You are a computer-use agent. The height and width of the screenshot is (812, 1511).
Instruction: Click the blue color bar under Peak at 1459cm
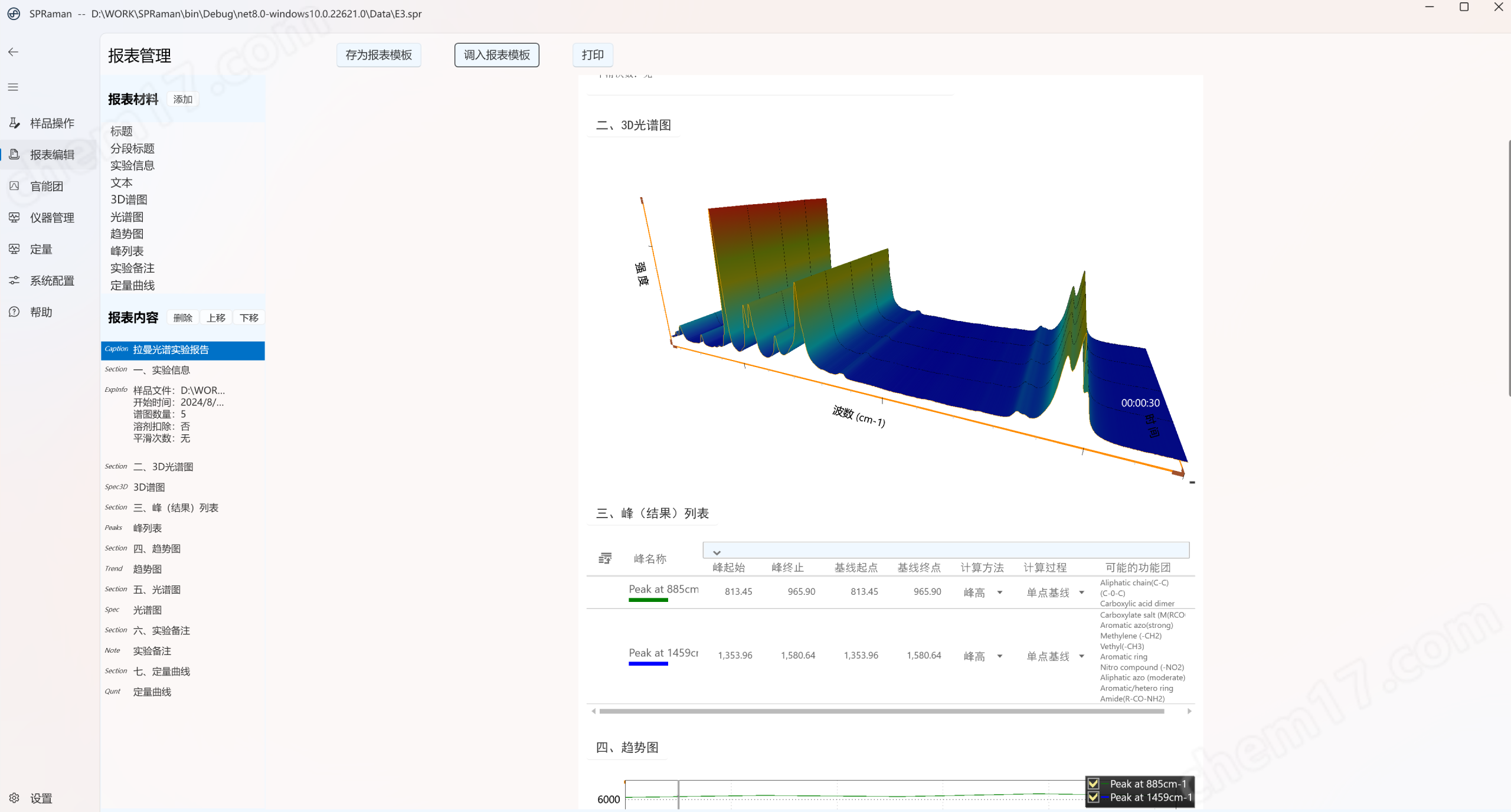coord(648,664)
